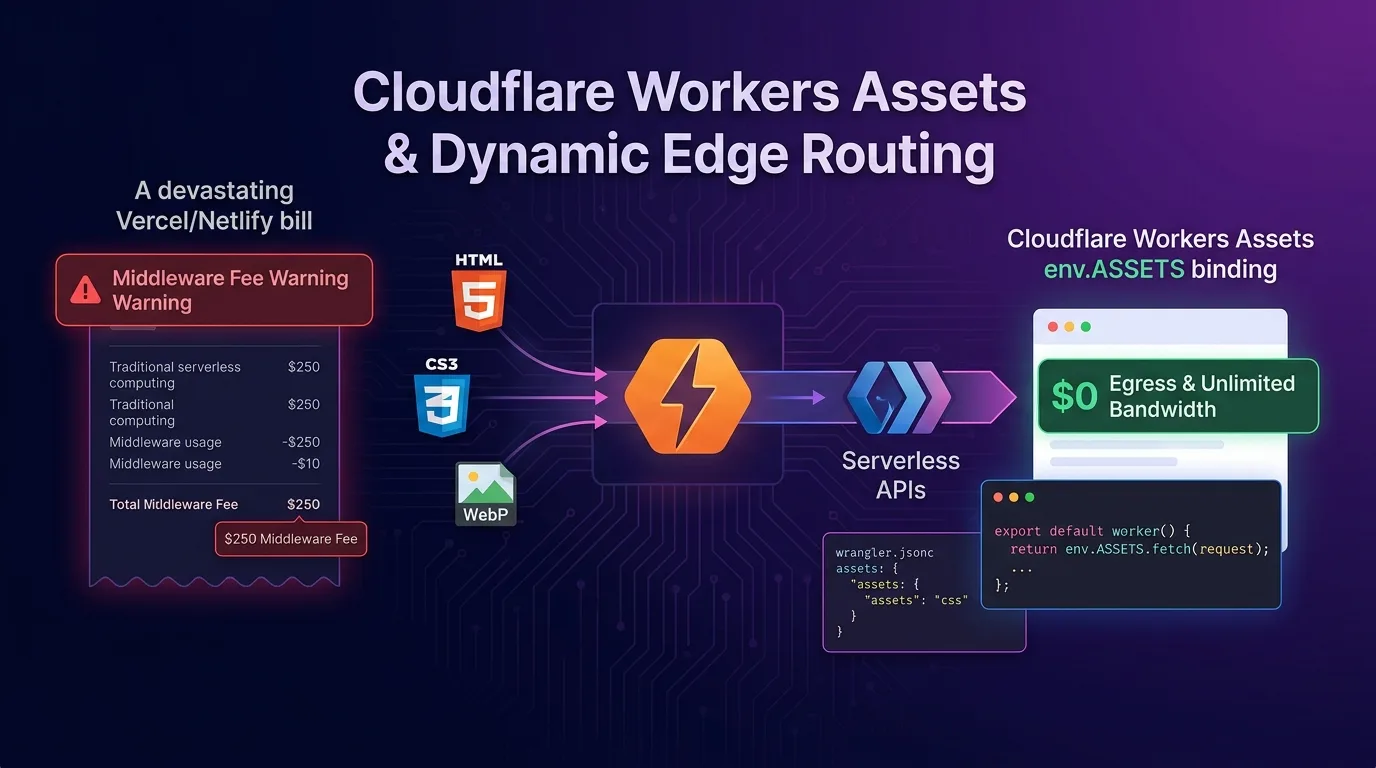Click the orange lightning bolt hexagon
Image resolution: width=1376 pixels, height=768 pixels.
pyautogui.click(x=687, y=397)
